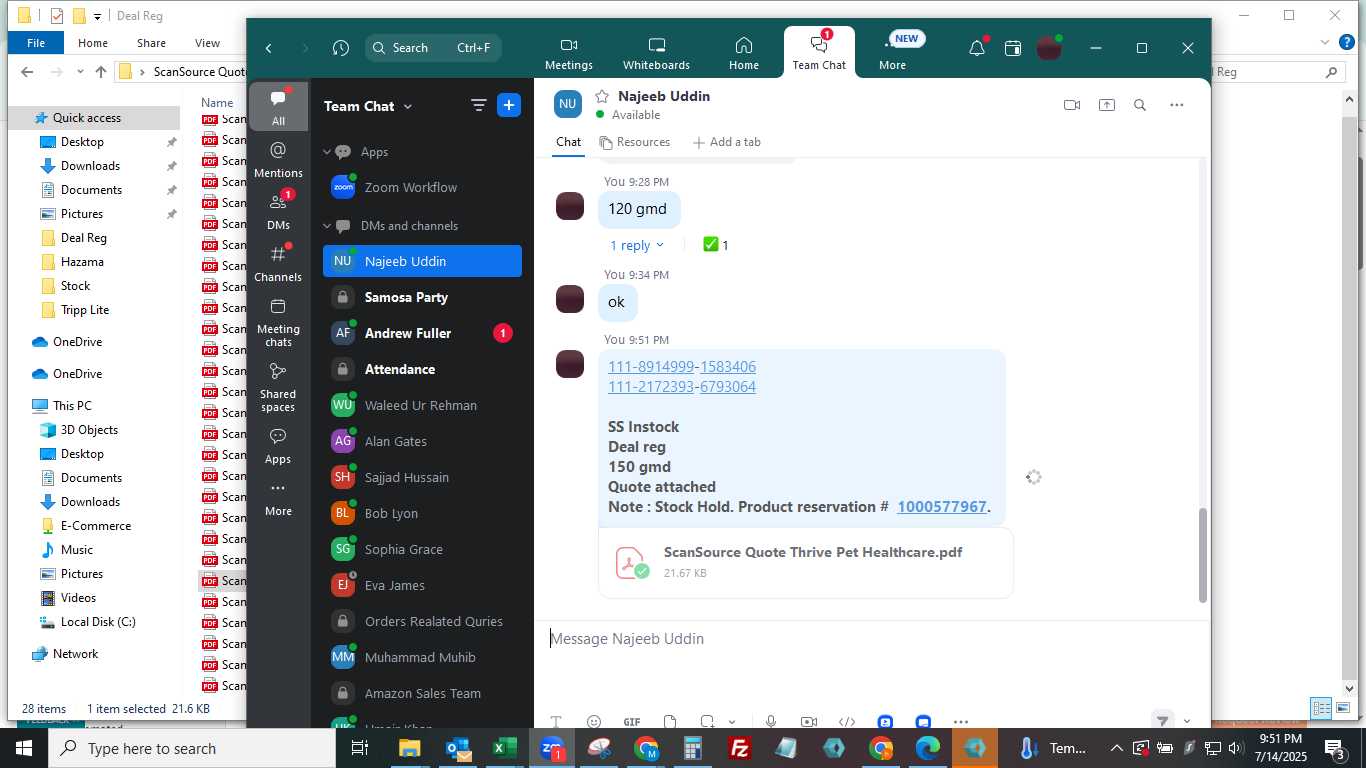This screenshot has width=1366, height=768.
Task: Open the screenshot options dropdown arrow
Action: [x=732, y=722]
